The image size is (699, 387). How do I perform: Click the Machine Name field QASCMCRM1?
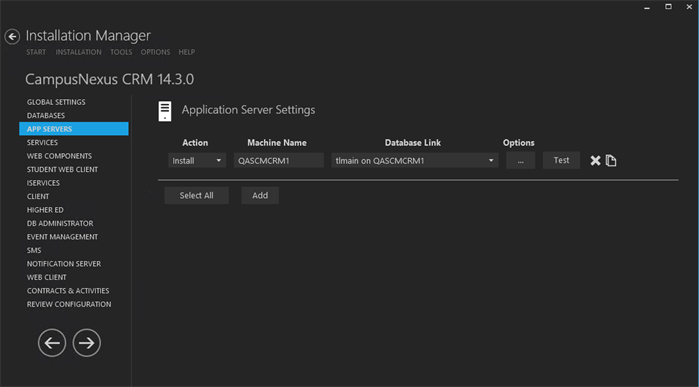click(279, 161)
